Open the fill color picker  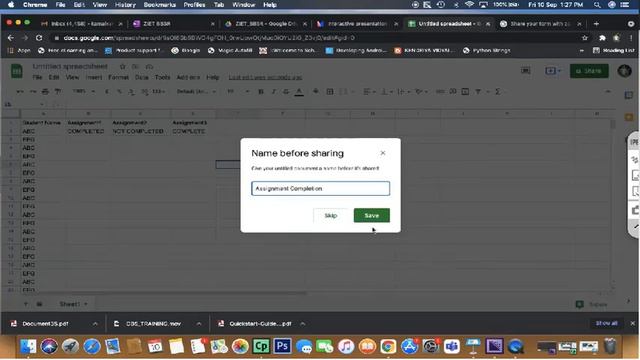pos(316,91)
